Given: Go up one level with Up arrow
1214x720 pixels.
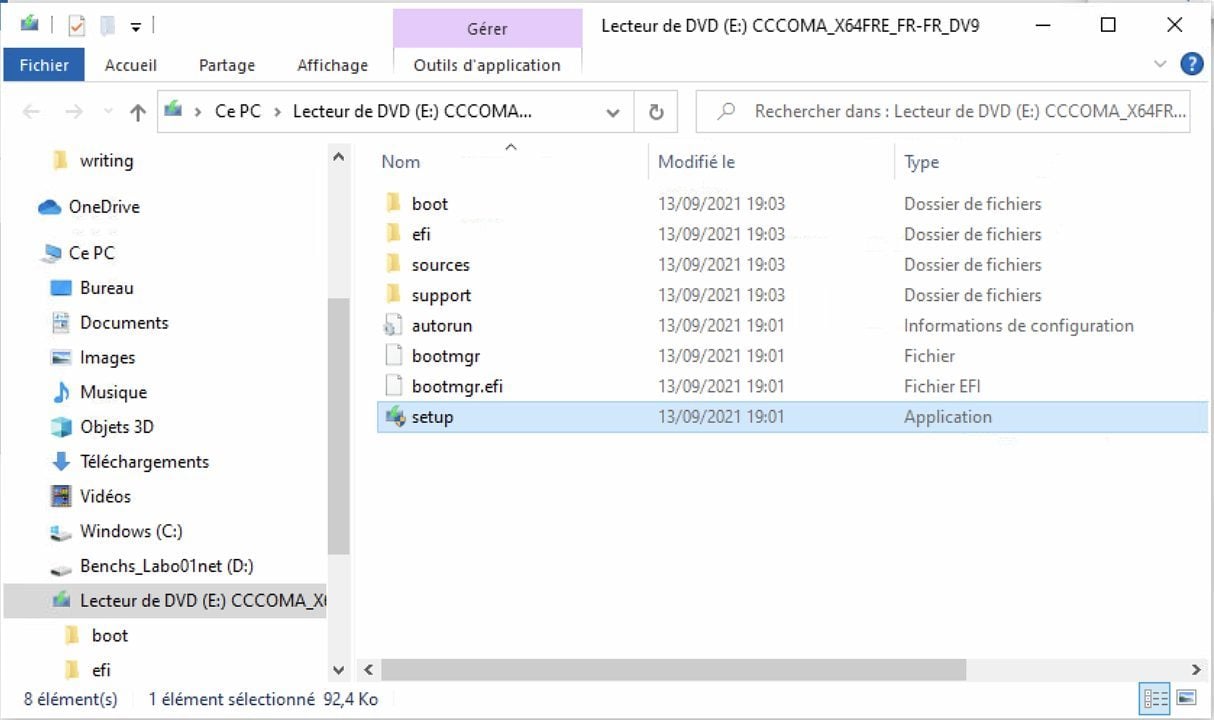Looking at the screenshot, I should coord(138,112).
